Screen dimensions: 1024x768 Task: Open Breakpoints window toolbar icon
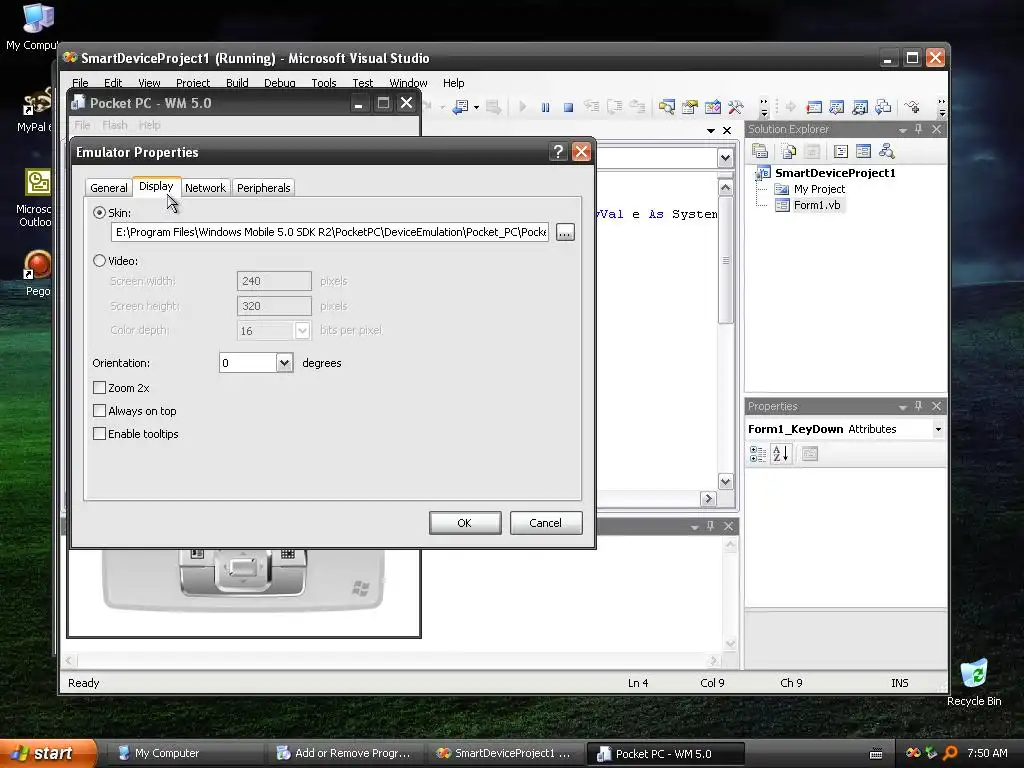point(814,107)
